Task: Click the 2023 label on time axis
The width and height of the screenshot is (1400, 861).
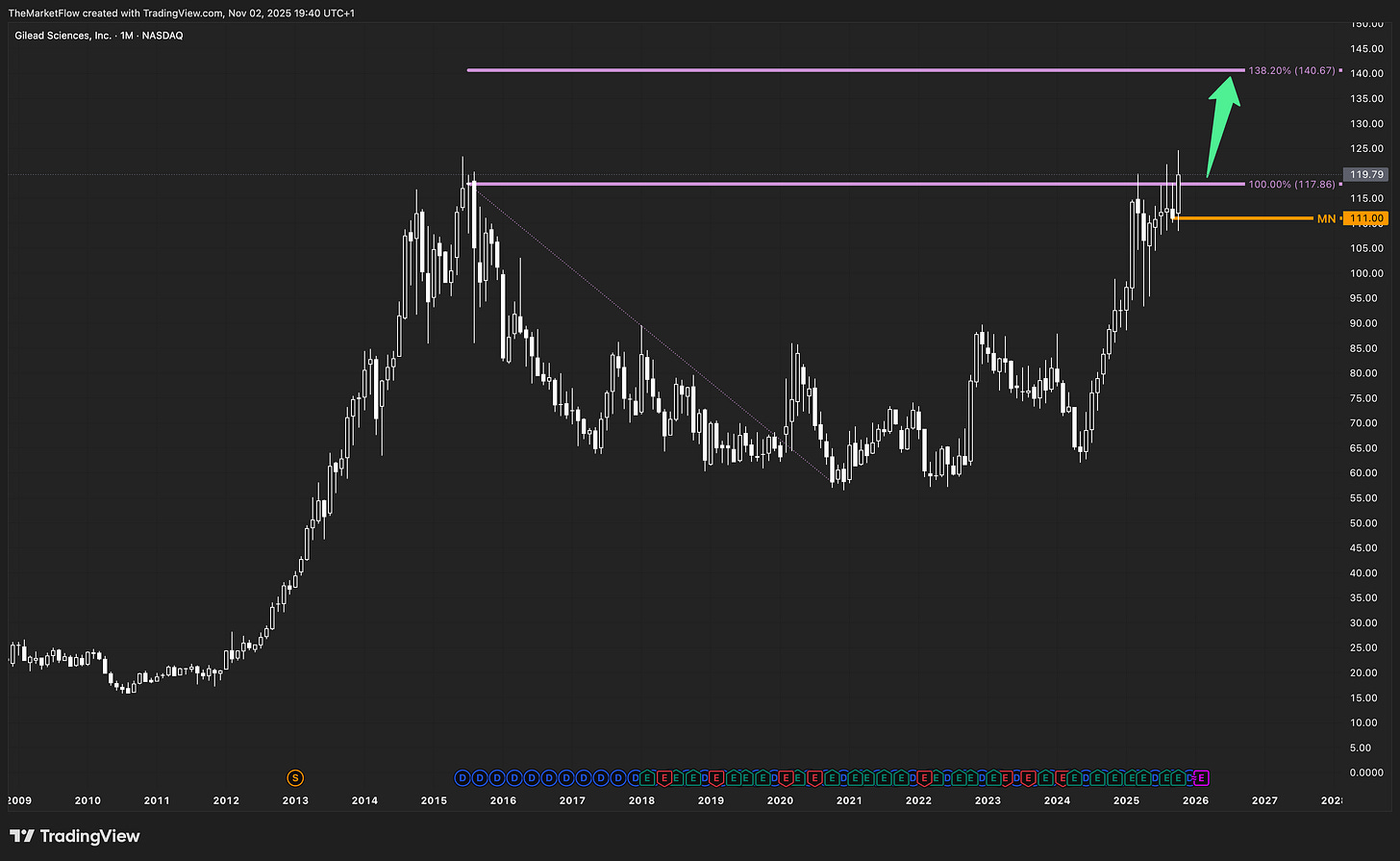Action: [x=987, y=800]
